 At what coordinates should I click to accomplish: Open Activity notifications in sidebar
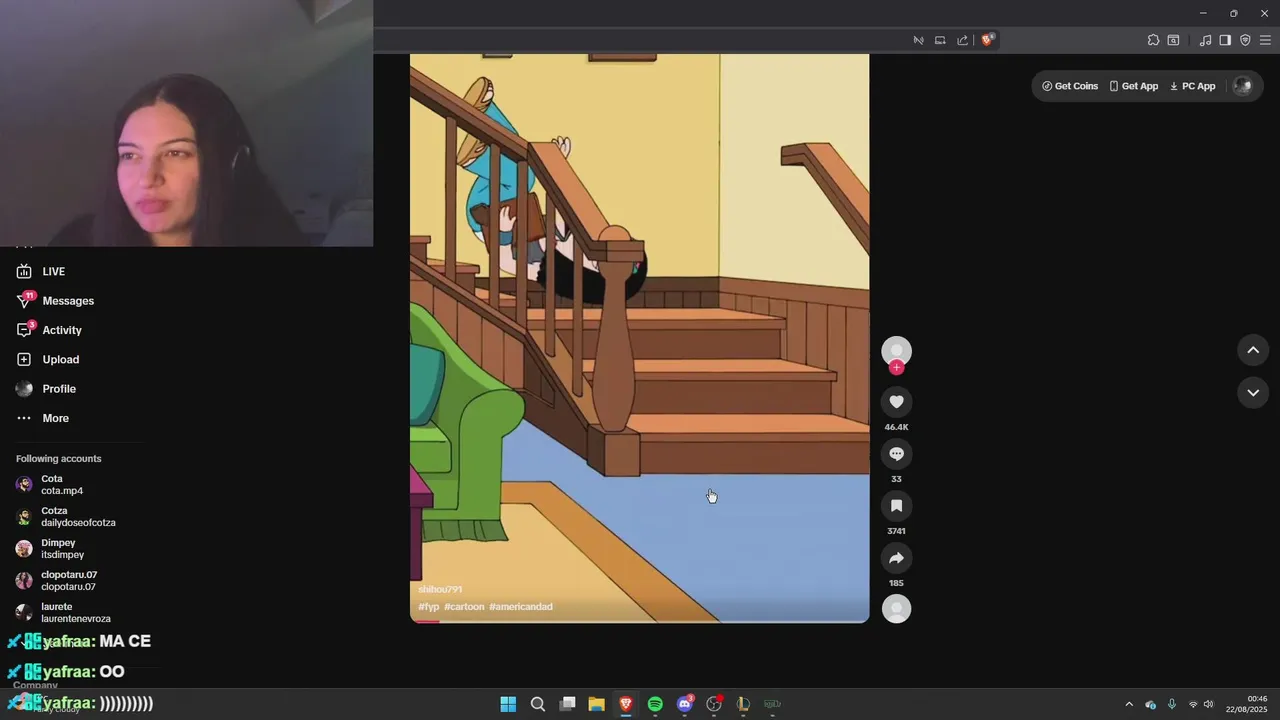49,330
